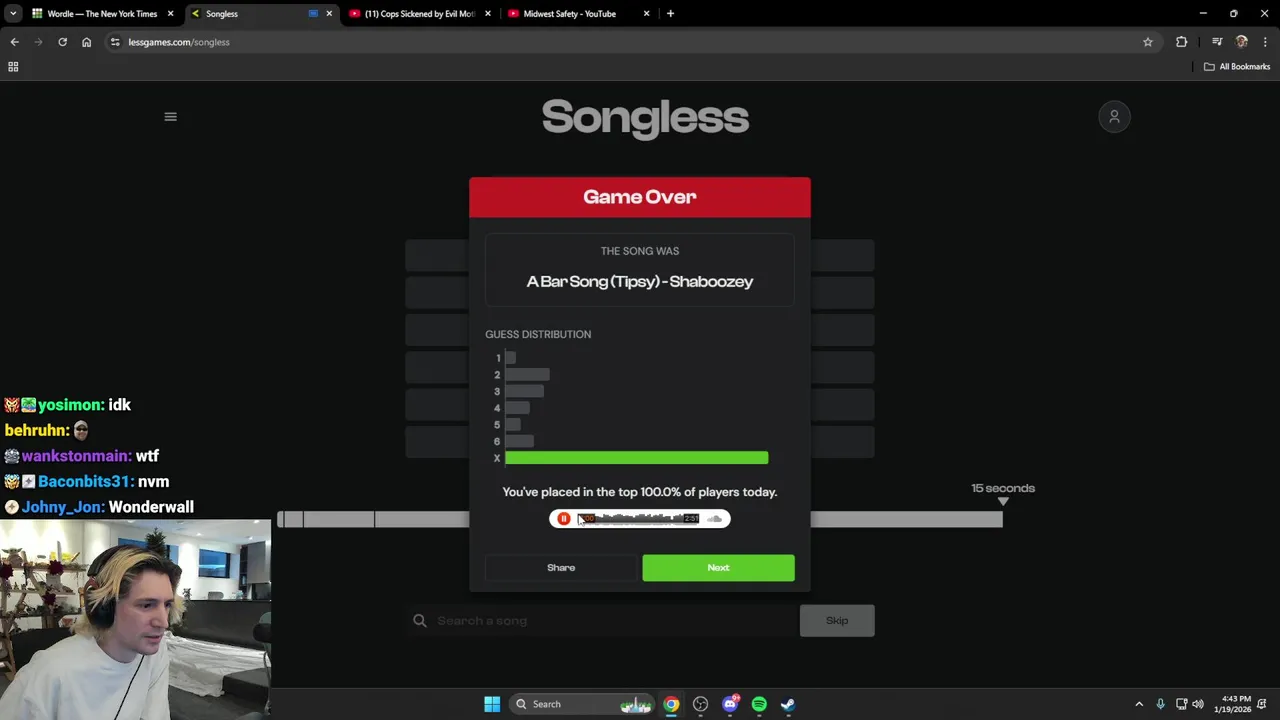1280x720 pixels.
Task: Close the Cops Sickened YouTube tab
Action: [488, 14]
